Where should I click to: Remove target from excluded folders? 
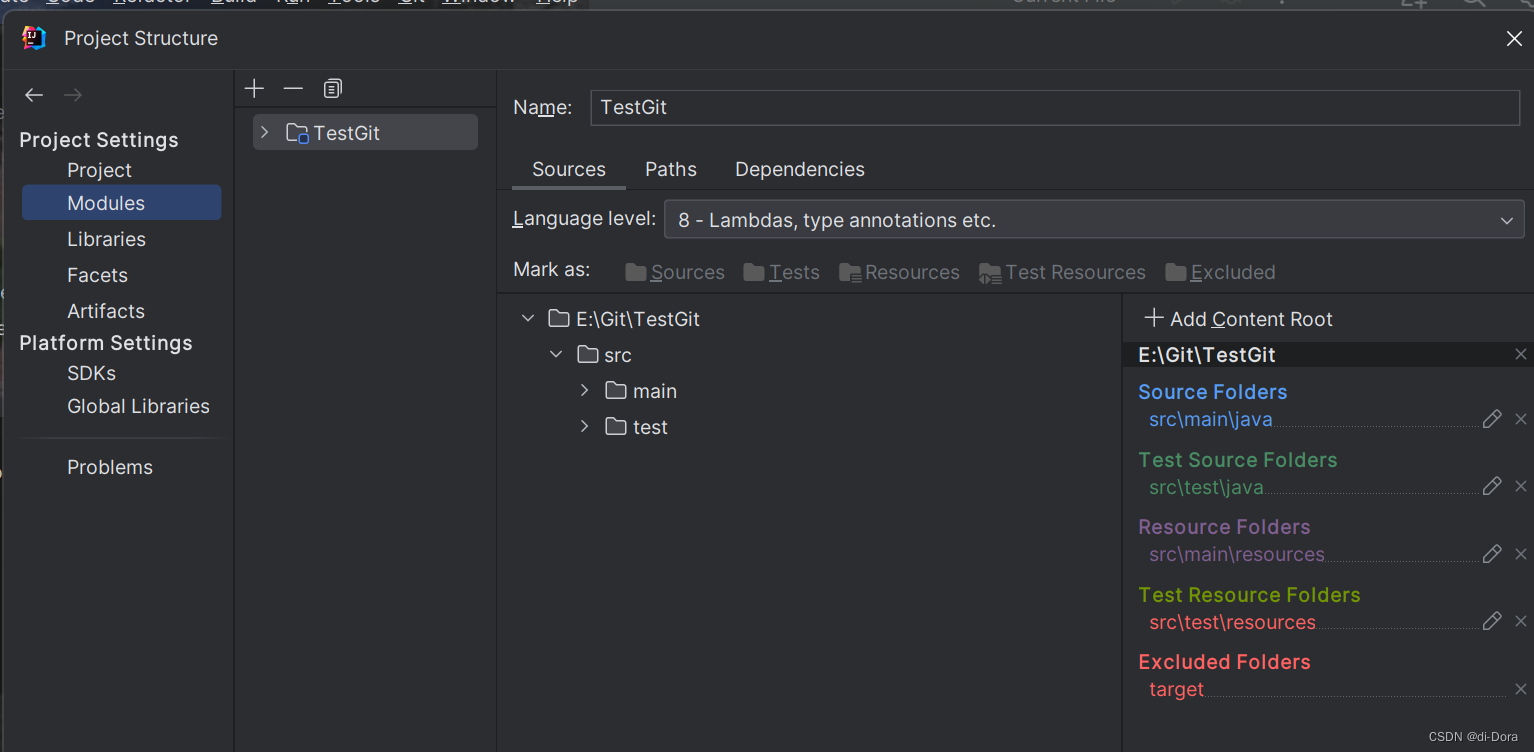tap(1521, 689)
